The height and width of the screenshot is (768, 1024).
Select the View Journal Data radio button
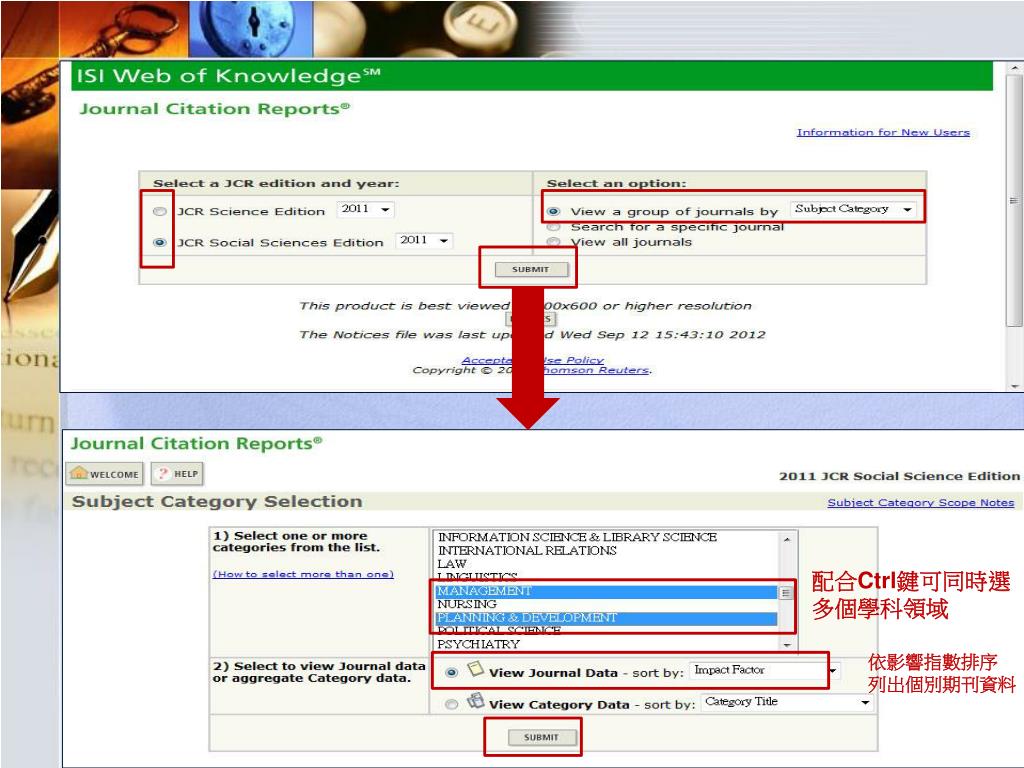click(451, 673)
